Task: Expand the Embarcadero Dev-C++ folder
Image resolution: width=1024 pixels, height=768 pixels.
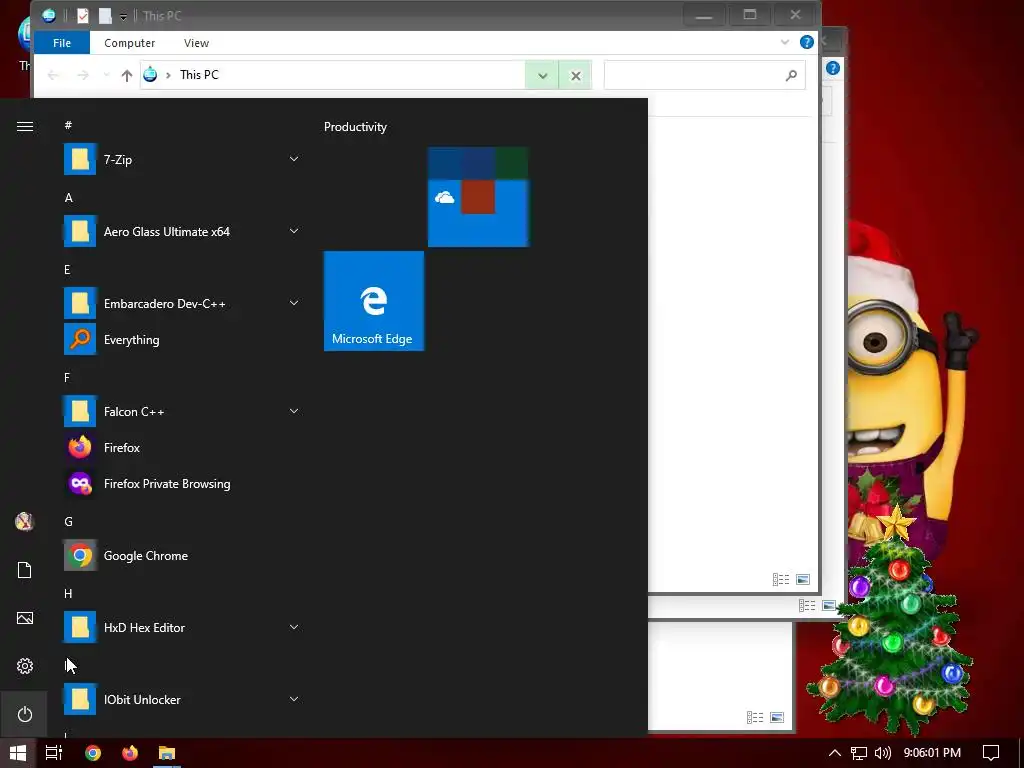Action: pyautogui.click(x=294, y=303)
